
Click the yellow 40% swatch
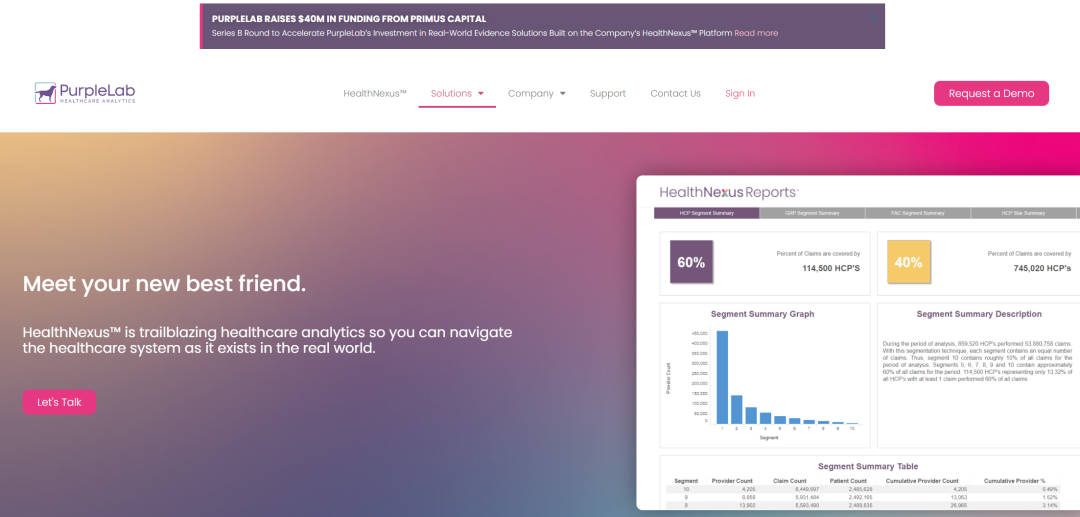[908, 262]
